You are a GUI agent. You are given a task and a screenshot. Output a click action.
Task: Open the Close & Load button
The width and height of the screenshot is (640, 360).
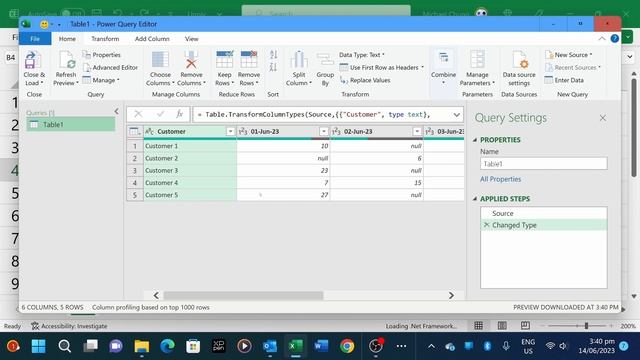33,68
